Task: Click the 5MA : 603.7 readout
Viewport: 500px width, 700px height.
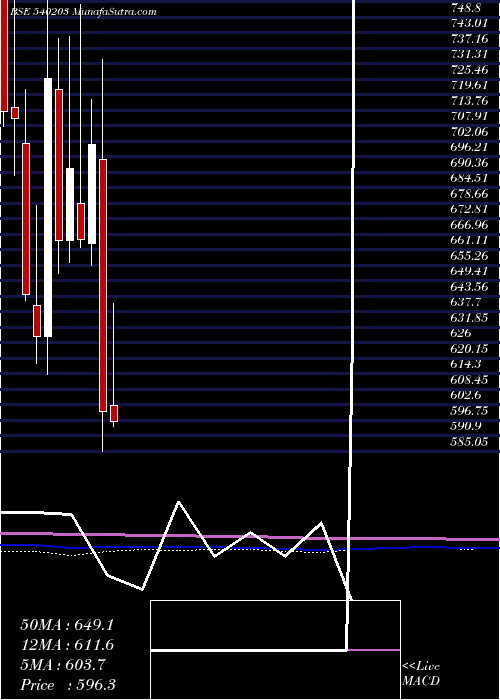Action: (63, 665)
